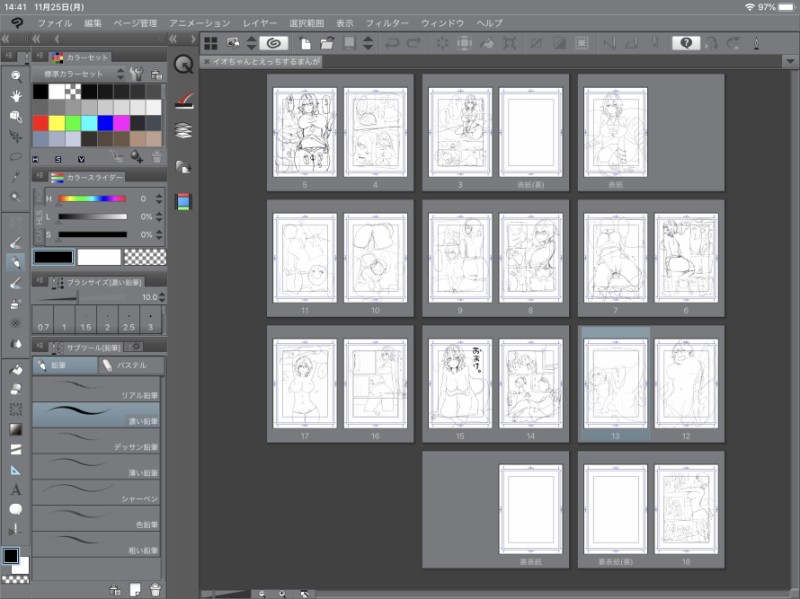Open page 15 thumbnail

point(460,383)
